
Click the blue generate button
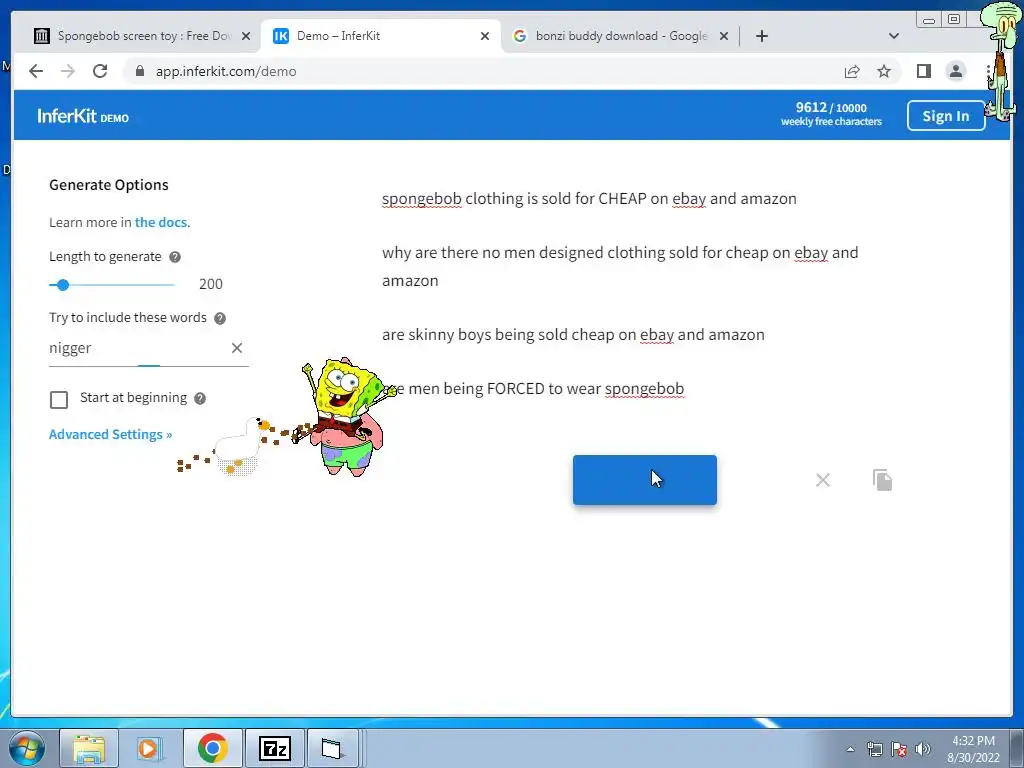[x=645, y=480]
